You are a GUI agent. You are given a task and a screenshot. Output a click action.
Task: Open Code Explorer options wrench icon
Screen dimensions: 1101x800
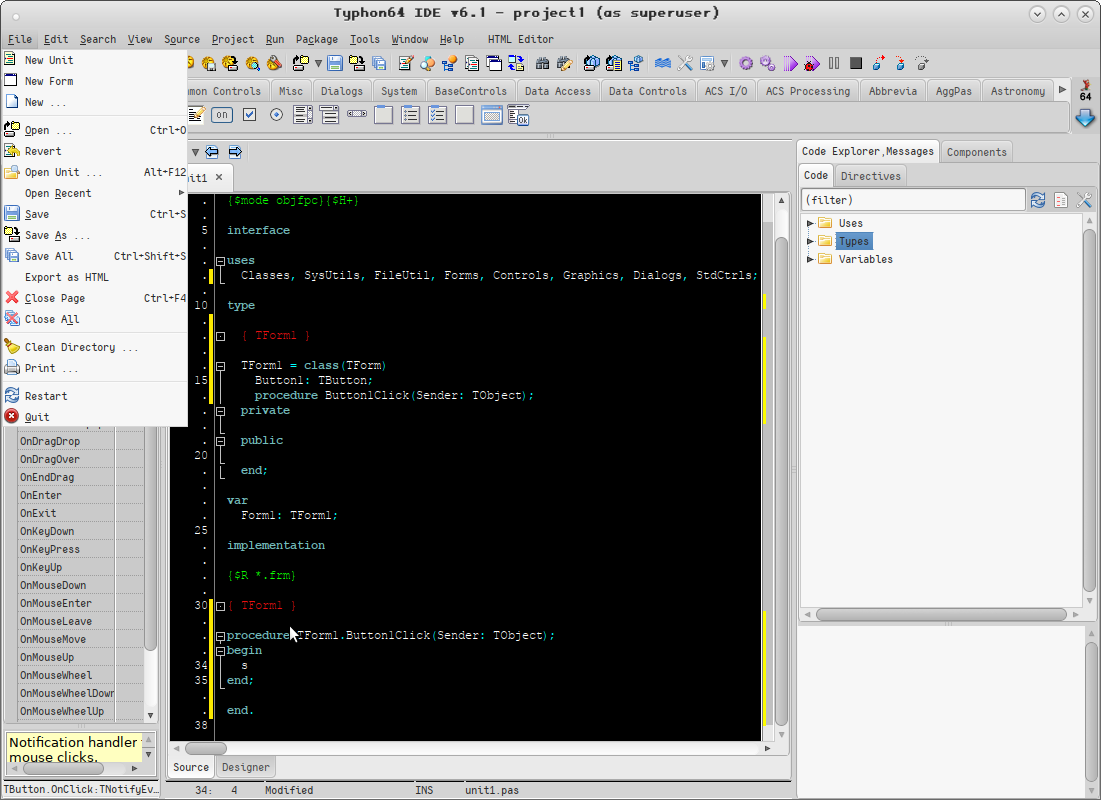(1083, 200)
